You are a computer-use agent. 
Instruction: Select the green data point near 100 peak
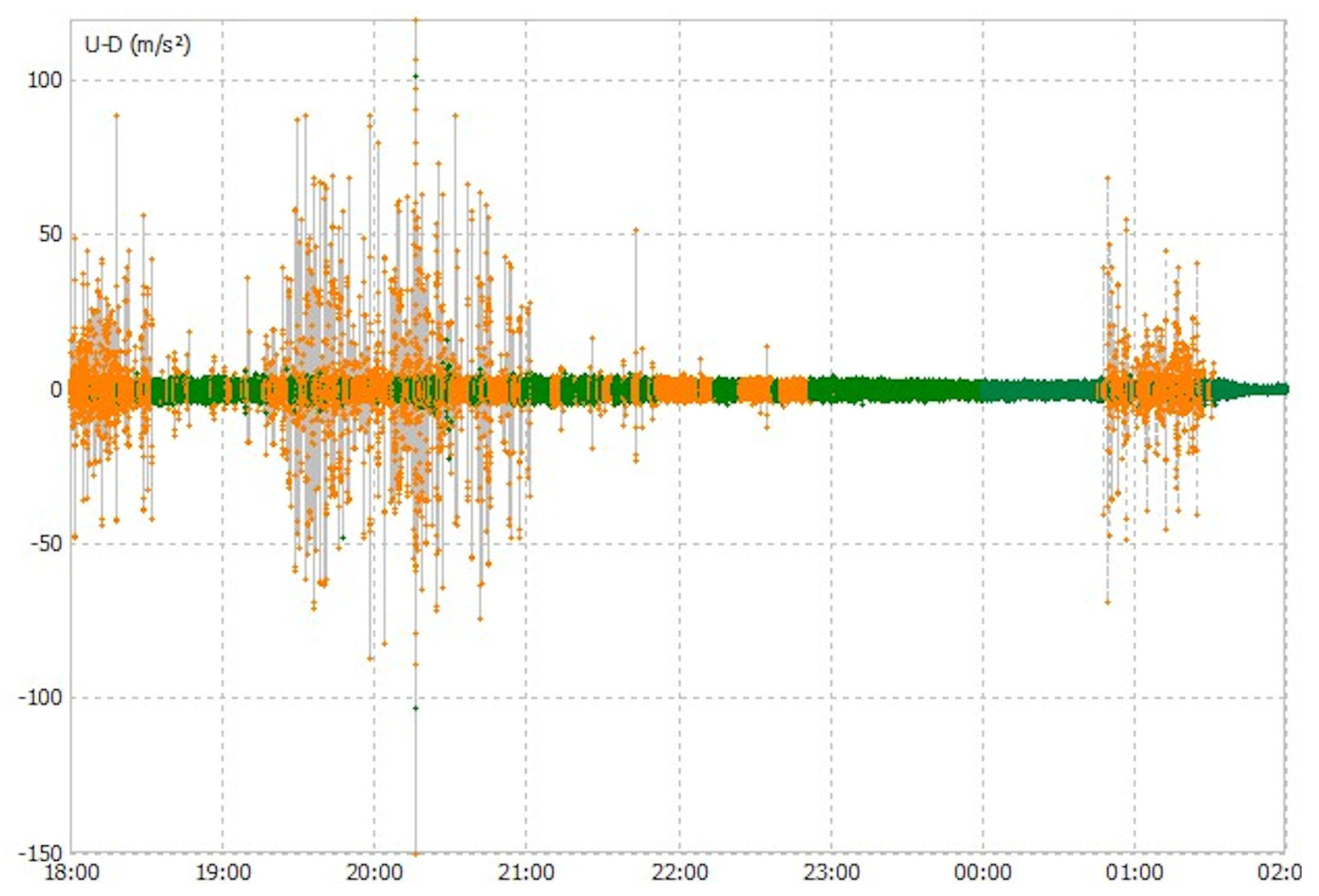416,76
